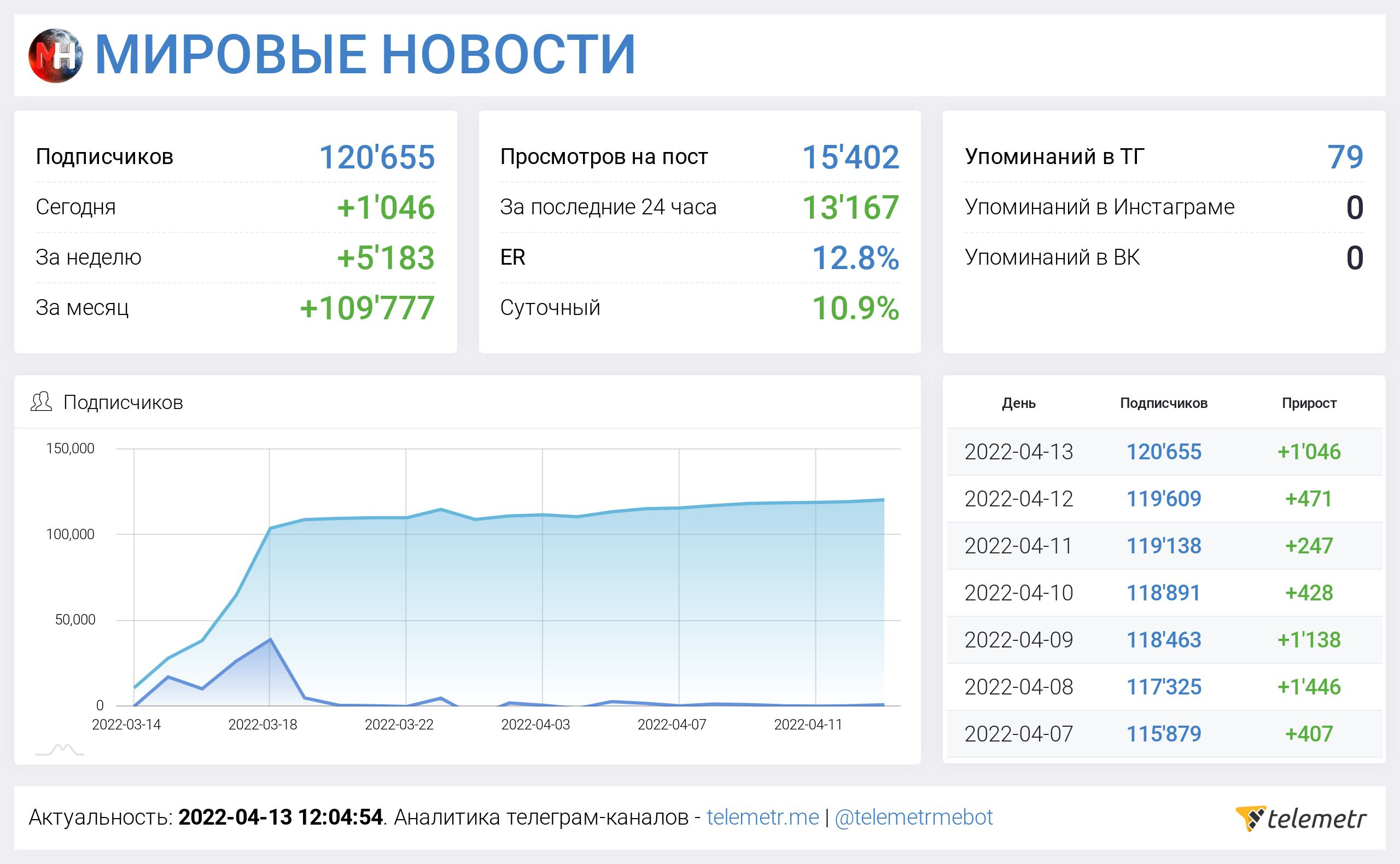The image size is (1400, 864).
Task: Click the +1'046 value next to Сегодня
Action: click(386, 207)
